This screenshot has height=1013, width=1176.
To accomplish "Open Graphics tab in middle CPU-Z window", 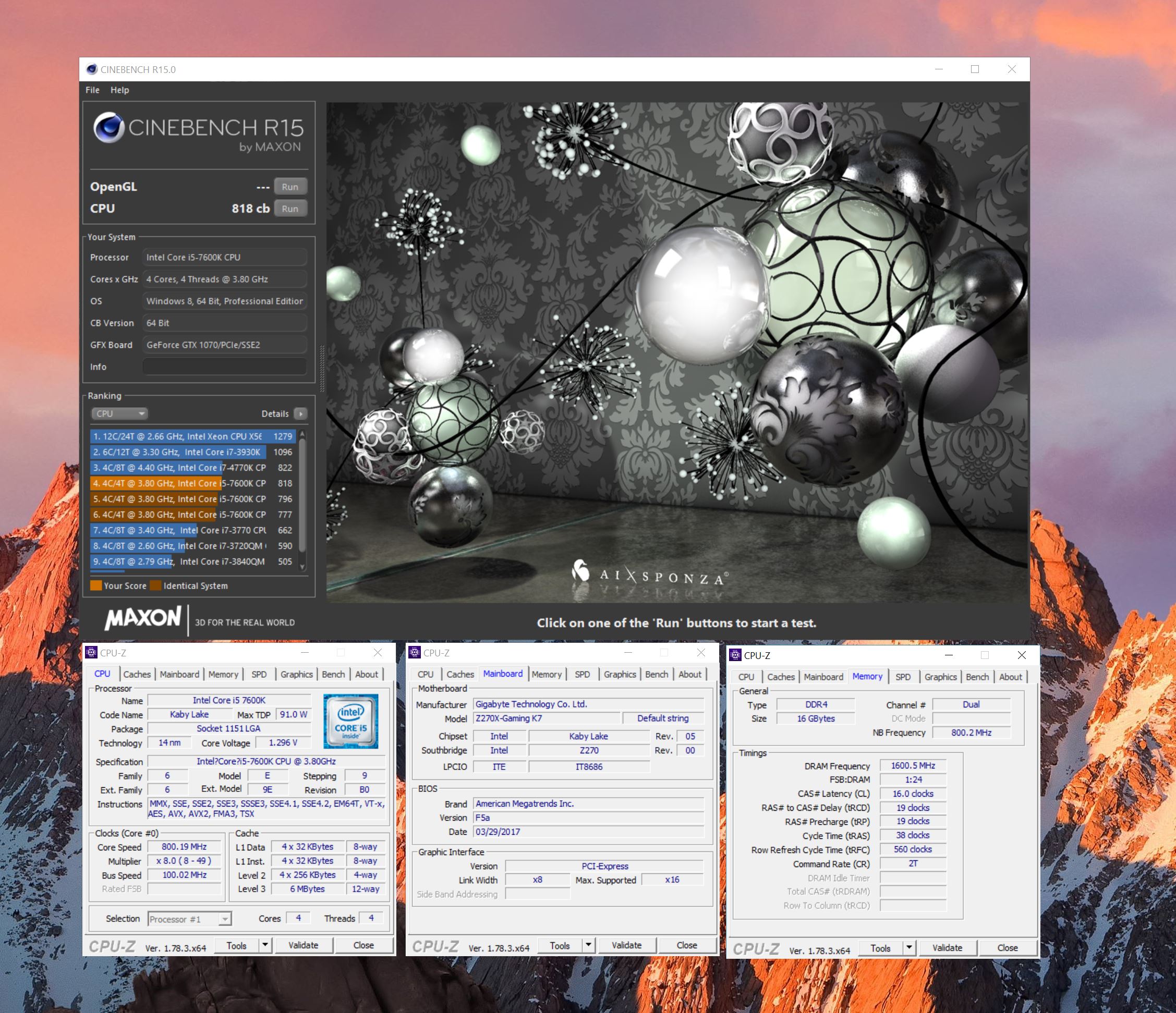I will pos(620,674).
